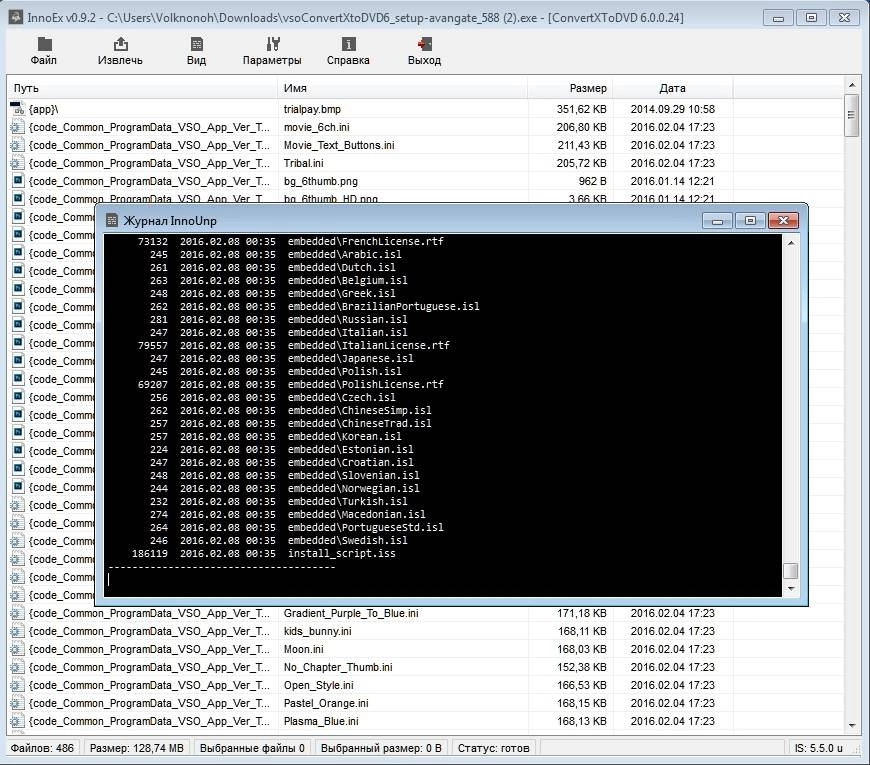The height and width of the screenshot is (765, 870).
Task: Maximize the Журнал InnoUnp log window
Action: coord(750,221)
